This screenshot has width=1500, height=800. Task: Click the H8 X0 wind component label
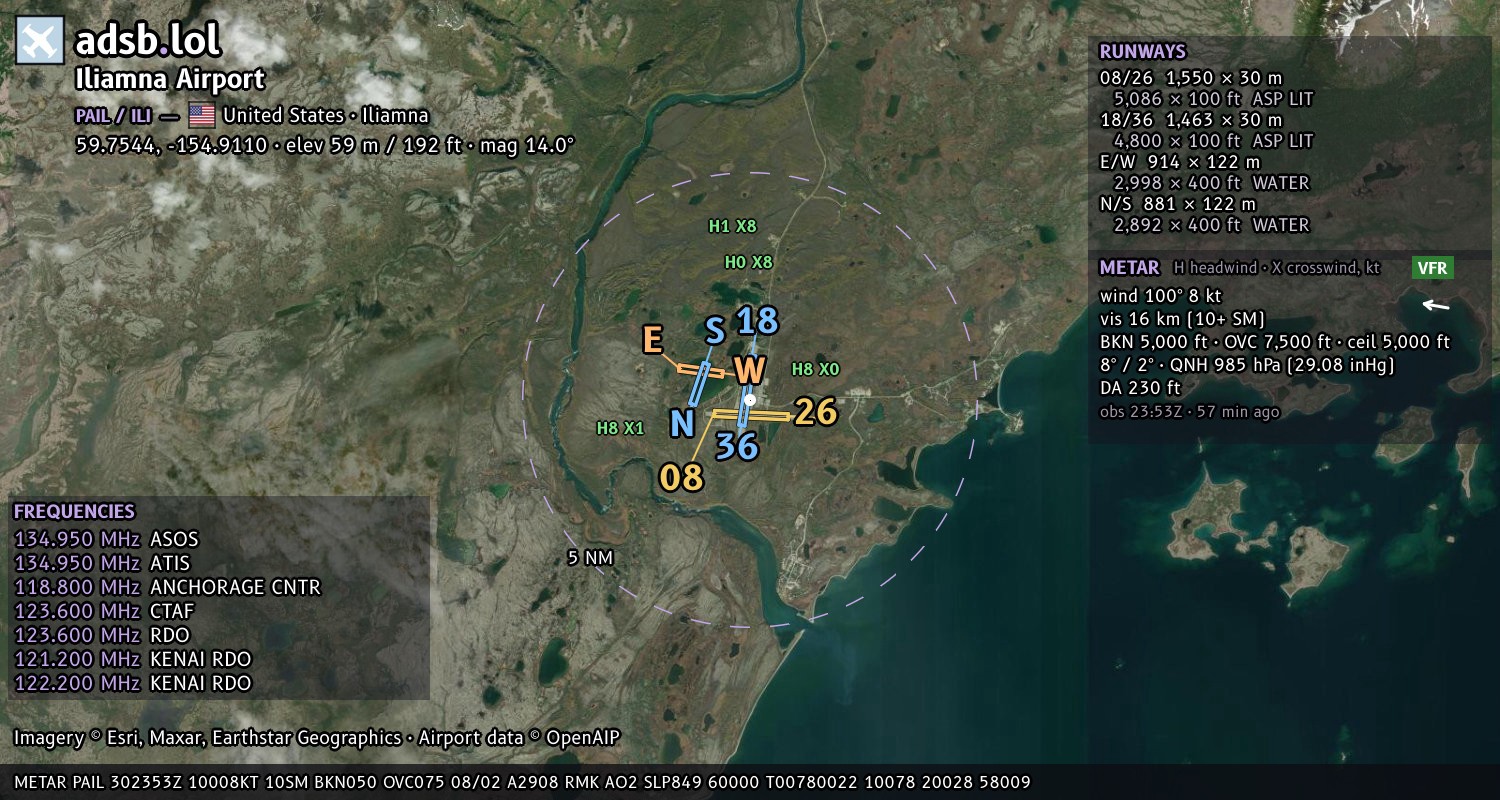pyautogui.click(x=815, y=369)
